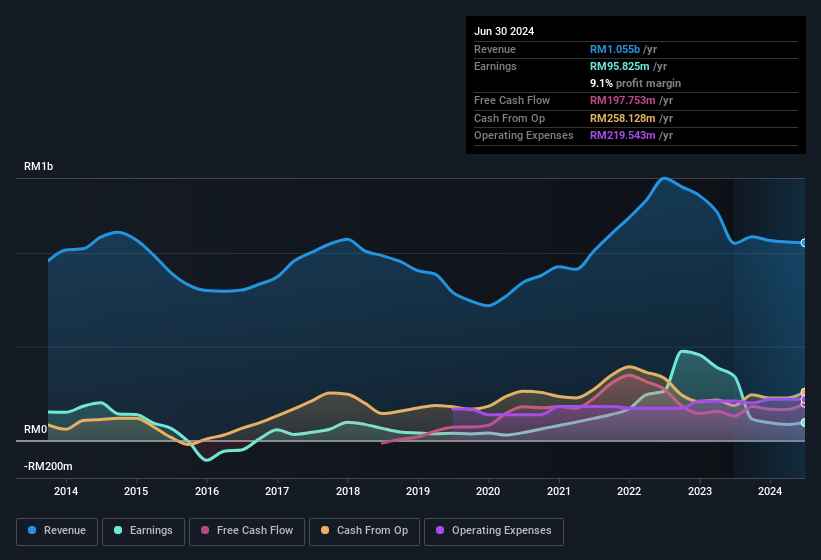821x560 pixels.
Task: Click the teal dot in the Earnings legend
Action: click(119, 531)
